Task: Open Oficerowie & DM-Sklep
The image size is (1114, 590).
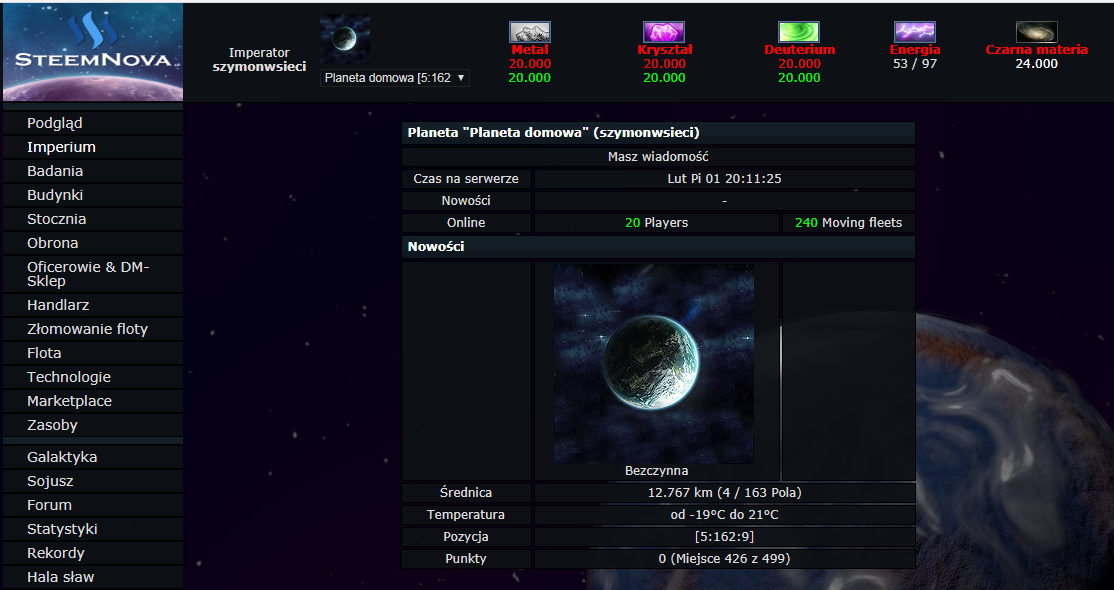Action: point(88,274)
